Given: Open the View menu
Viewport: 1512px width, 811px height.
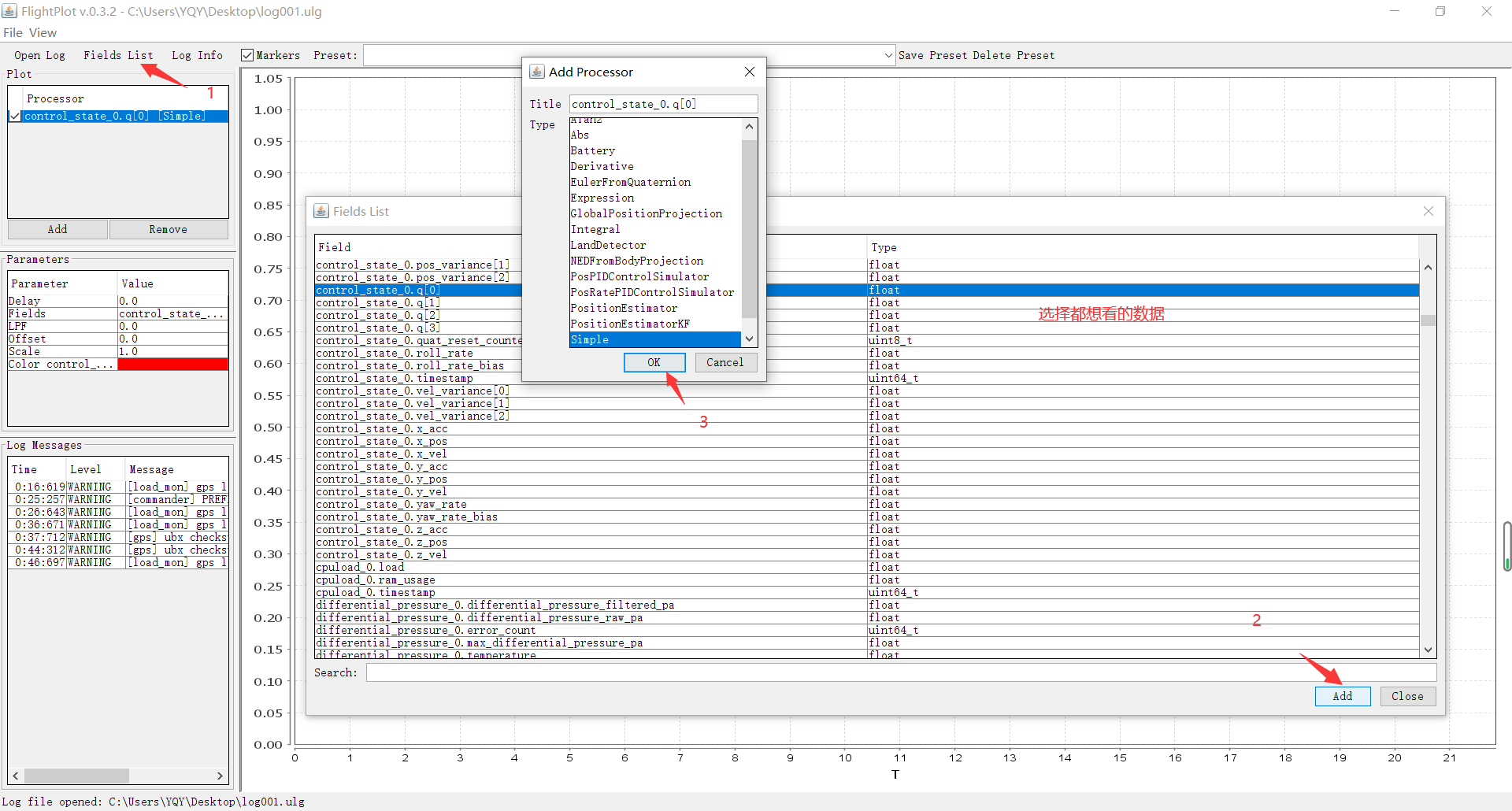Looking at the screenshot, I should 43,32.
